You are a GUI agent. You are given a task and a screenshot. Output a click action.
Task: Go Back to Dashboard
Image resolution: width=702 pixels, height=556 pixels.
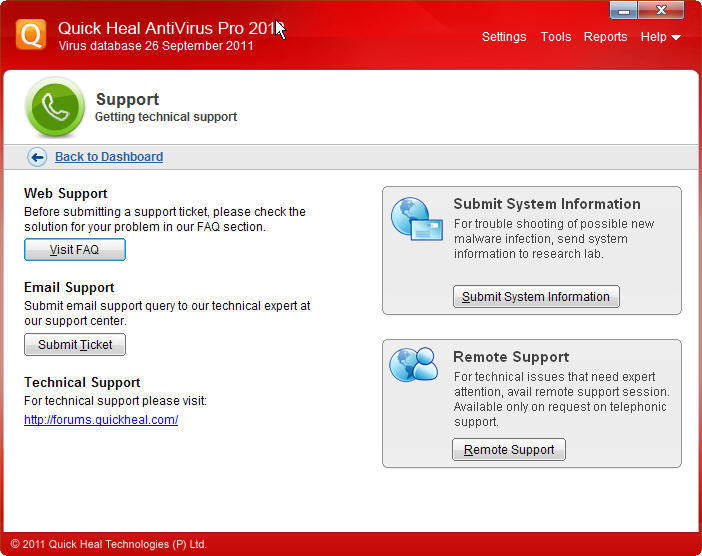click(109, 157)
